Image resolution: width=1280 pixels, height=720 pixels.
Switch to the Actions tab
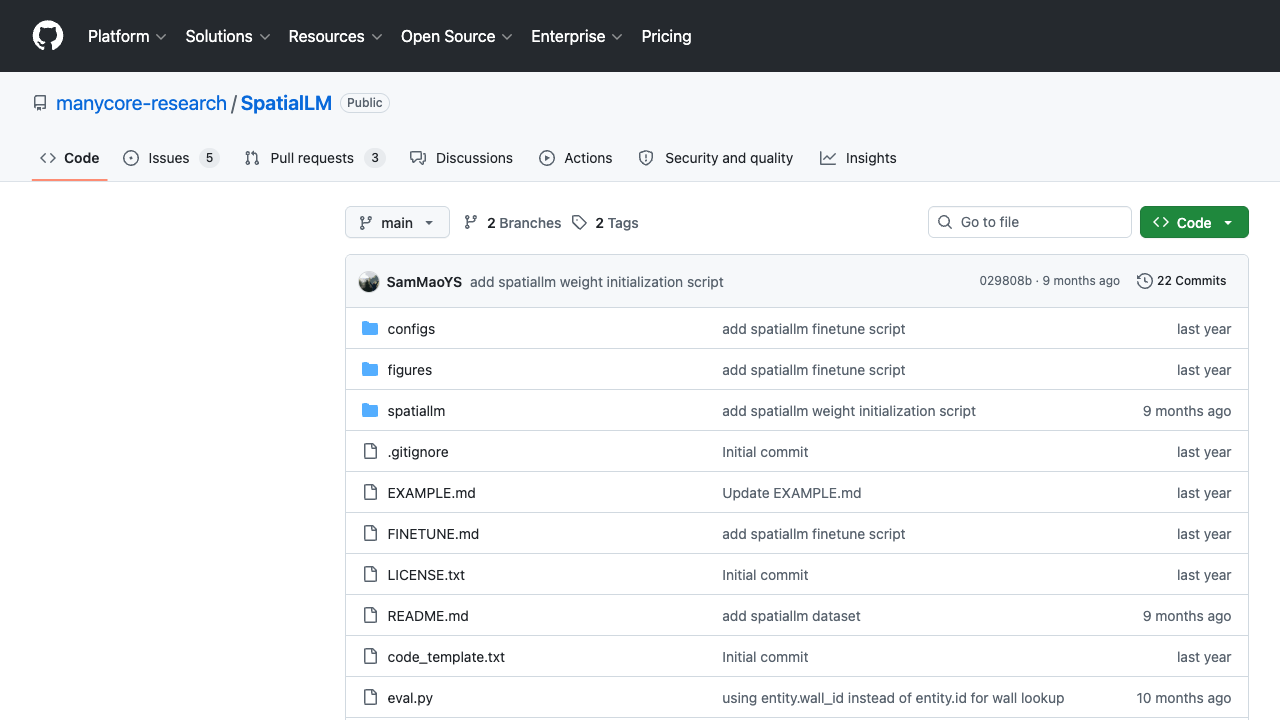(x=576, y=158)
